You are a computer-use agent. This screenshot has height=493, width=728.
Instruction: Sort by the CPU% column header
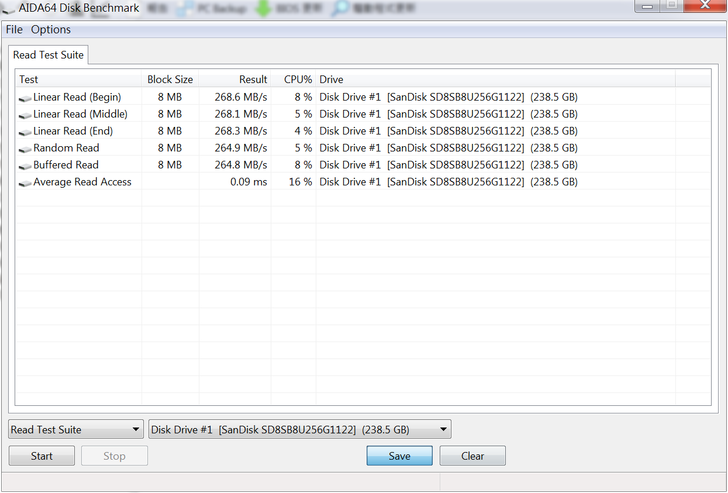(x=293, y=79)
